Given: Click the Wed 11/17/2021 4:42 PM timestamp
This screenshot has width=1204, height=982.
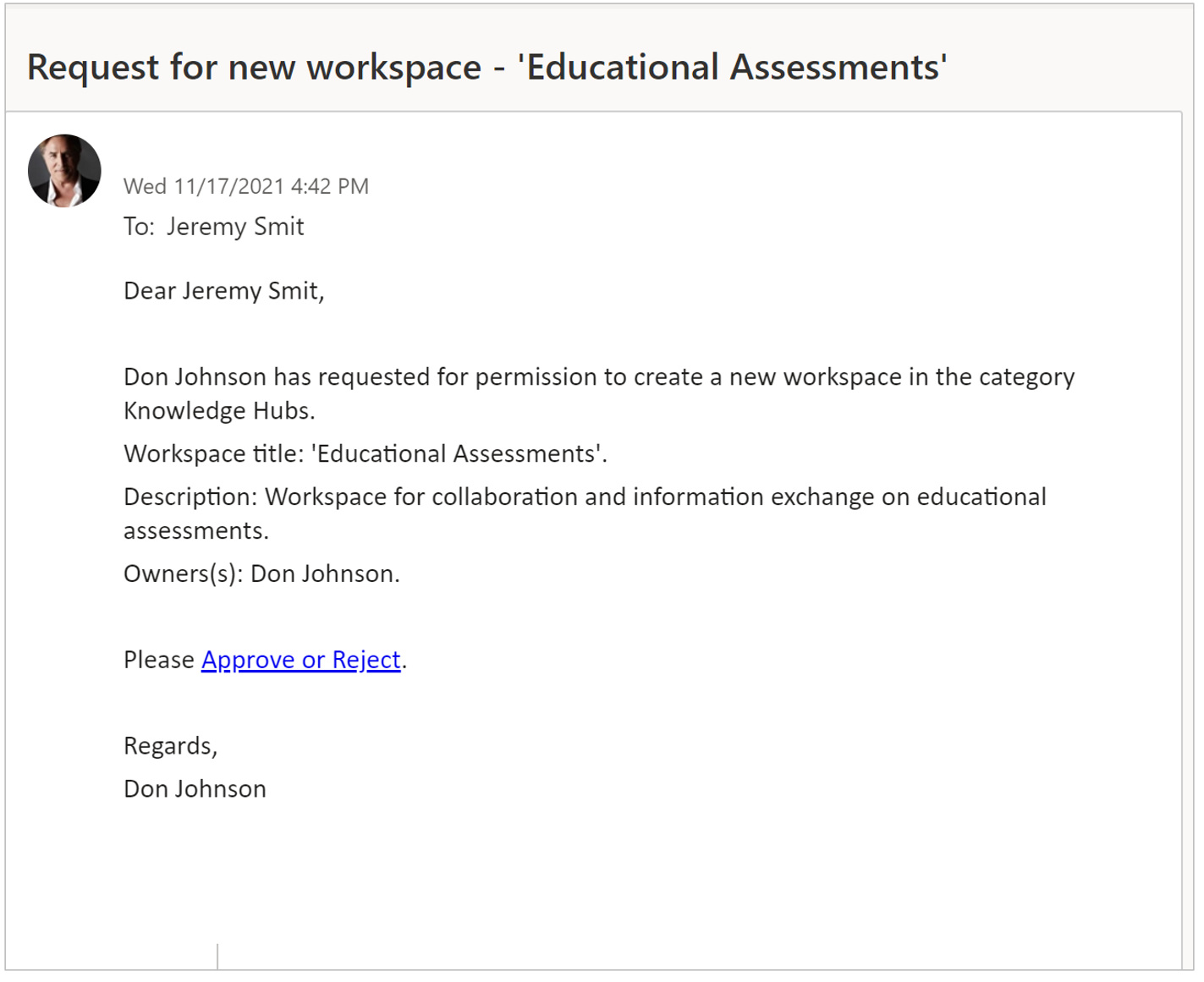Looking at the screenshot, I should [246, 186].
